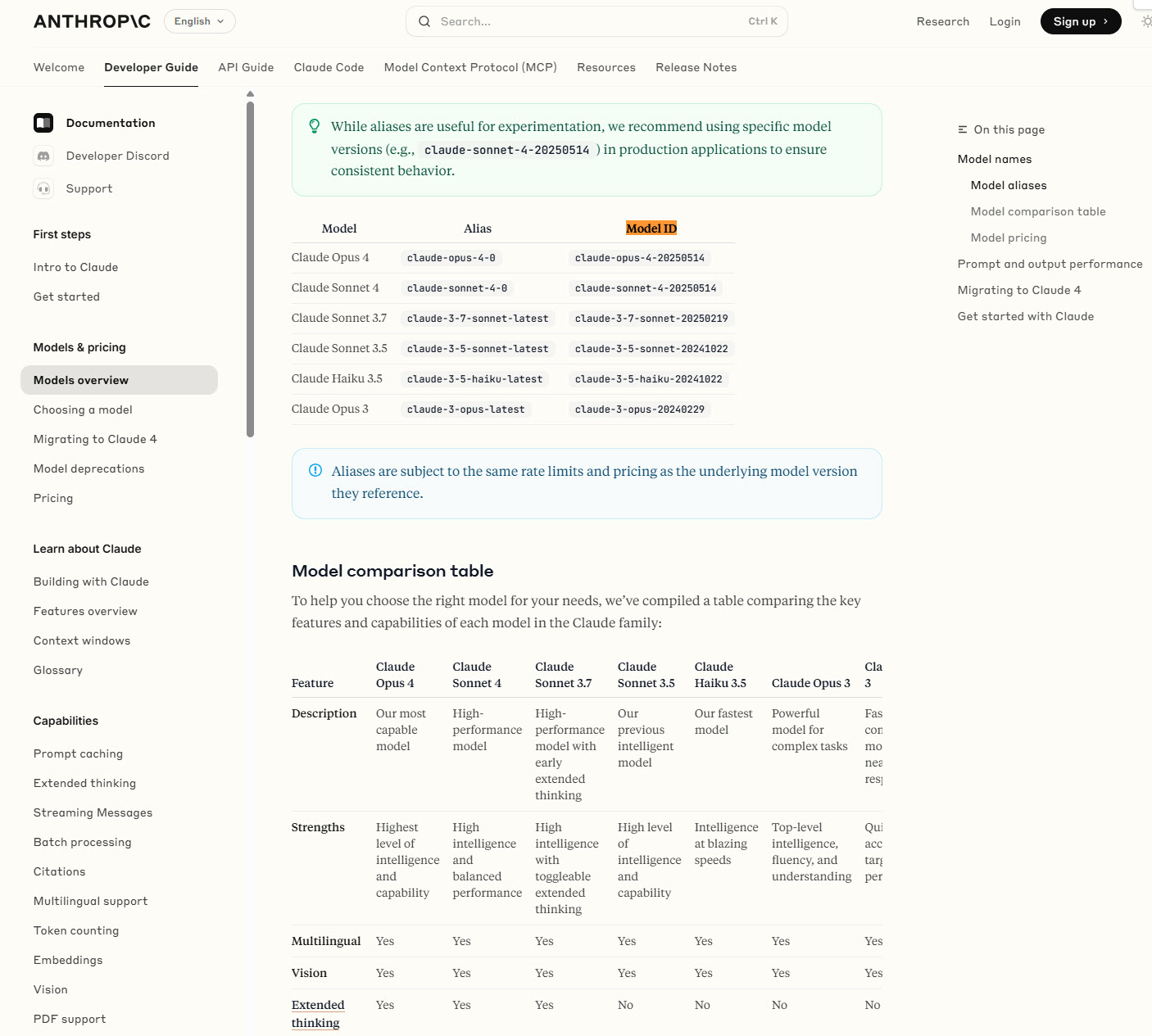
Task: Jump to Migrating to Claude 4 in outline
Action: coord(1019,290)
